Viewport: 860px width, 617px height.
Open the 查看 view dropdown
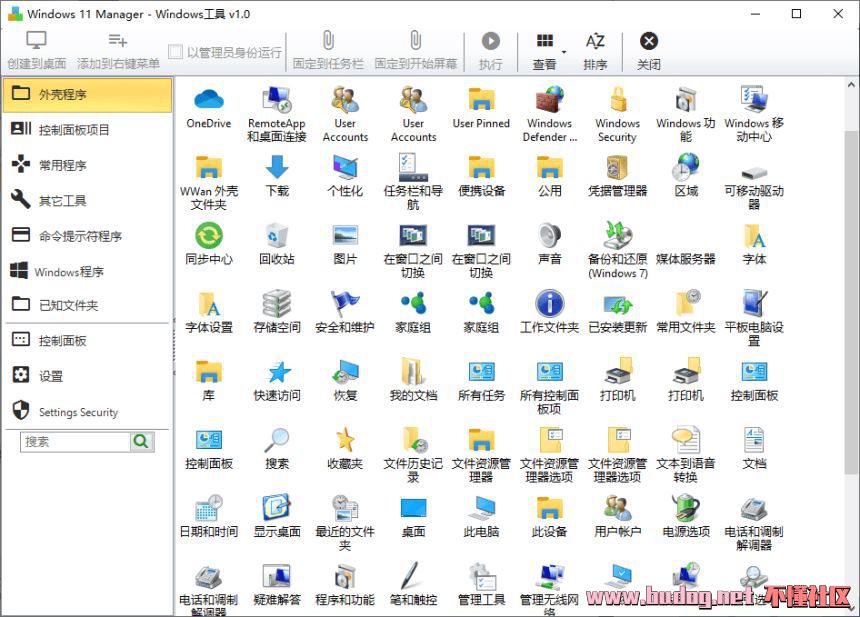click(x=547, y=50)
